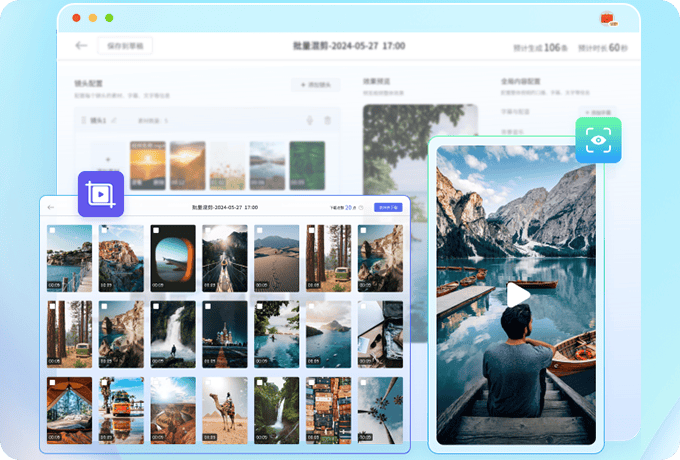Click the plus tile to add material
Viewport: 680px width, 460px height.
coord(104,158)
